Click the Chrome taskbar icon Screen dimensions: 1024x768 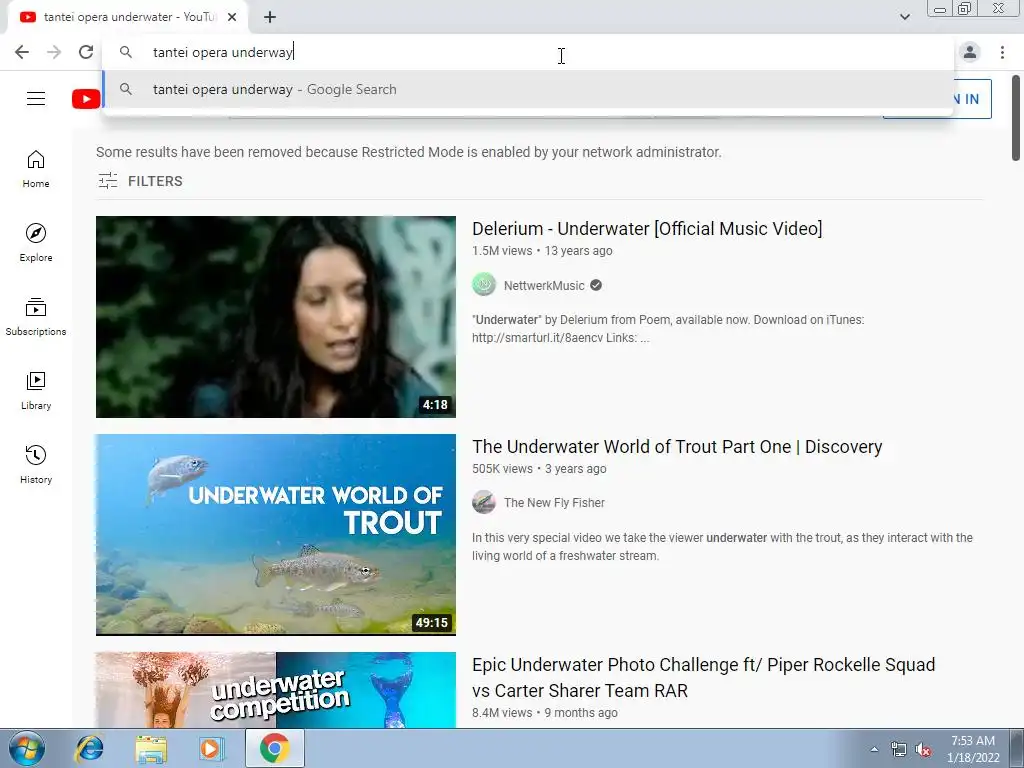pos(274,748)
